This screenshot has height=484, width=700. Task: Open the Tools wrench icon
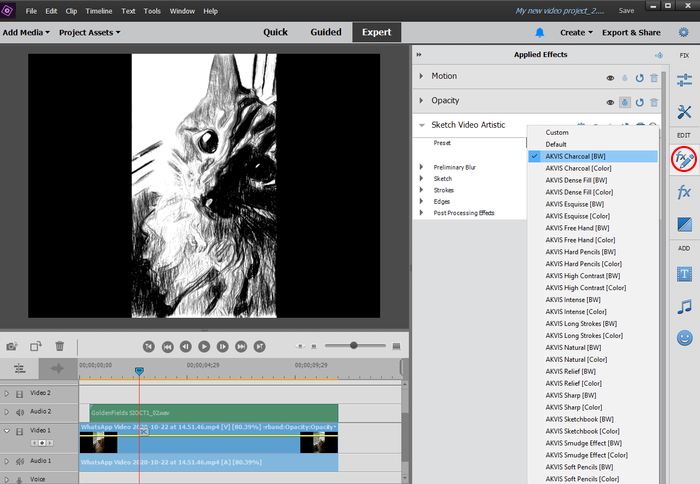684,111
